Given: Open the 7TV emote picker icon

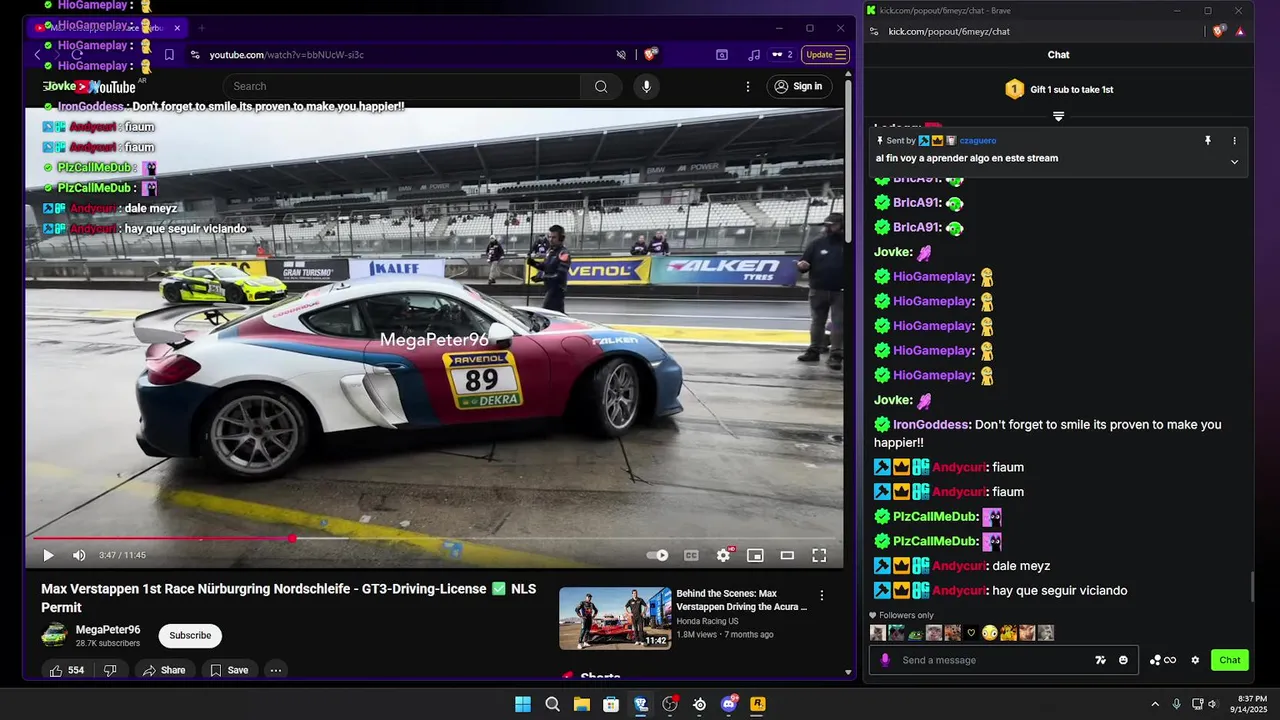Looking at the screenshot, I should pos(1100,660).
